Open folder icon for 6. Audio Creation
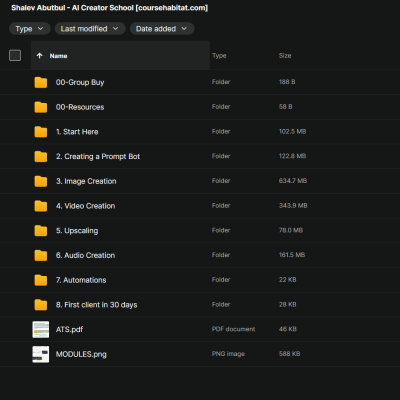400x400 pixels. (41, 255)
